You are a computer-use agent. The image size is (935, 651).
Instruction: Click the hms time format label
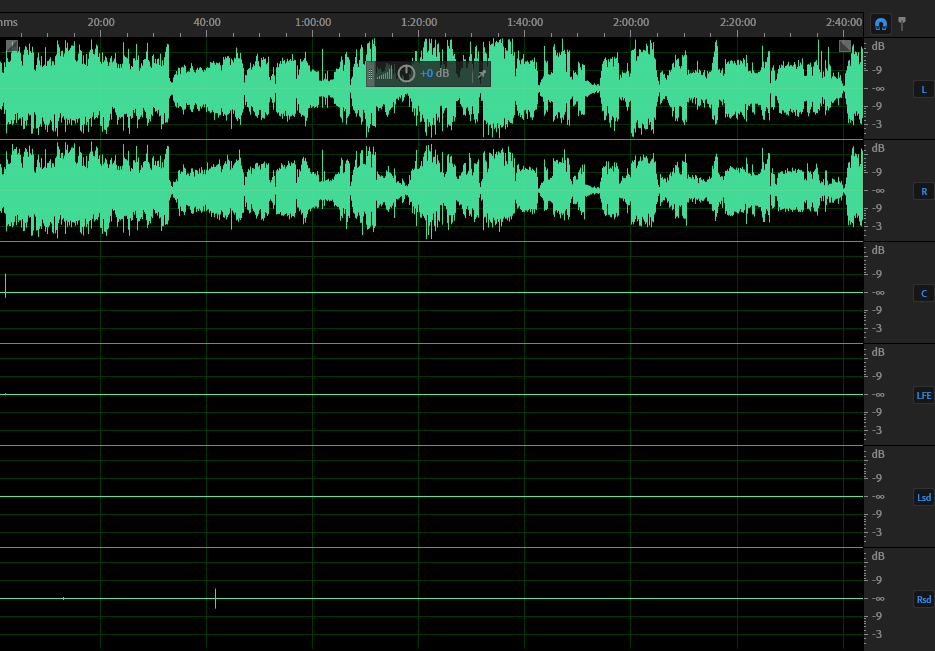click(x=8, y=22)
